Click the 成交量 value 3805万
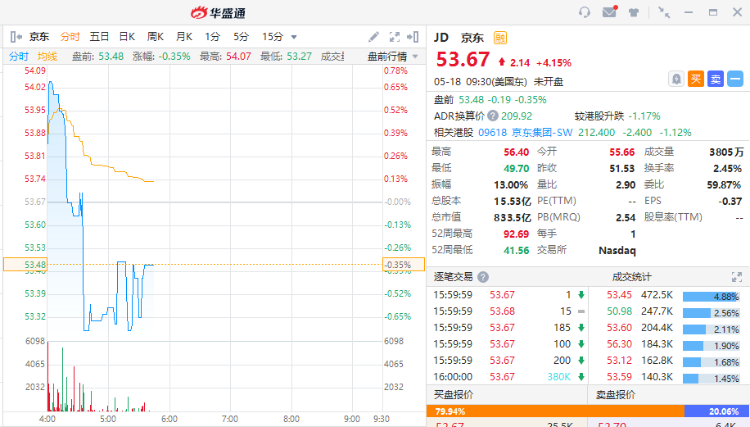This screenshot has height=427, width=750. point(726,152)
